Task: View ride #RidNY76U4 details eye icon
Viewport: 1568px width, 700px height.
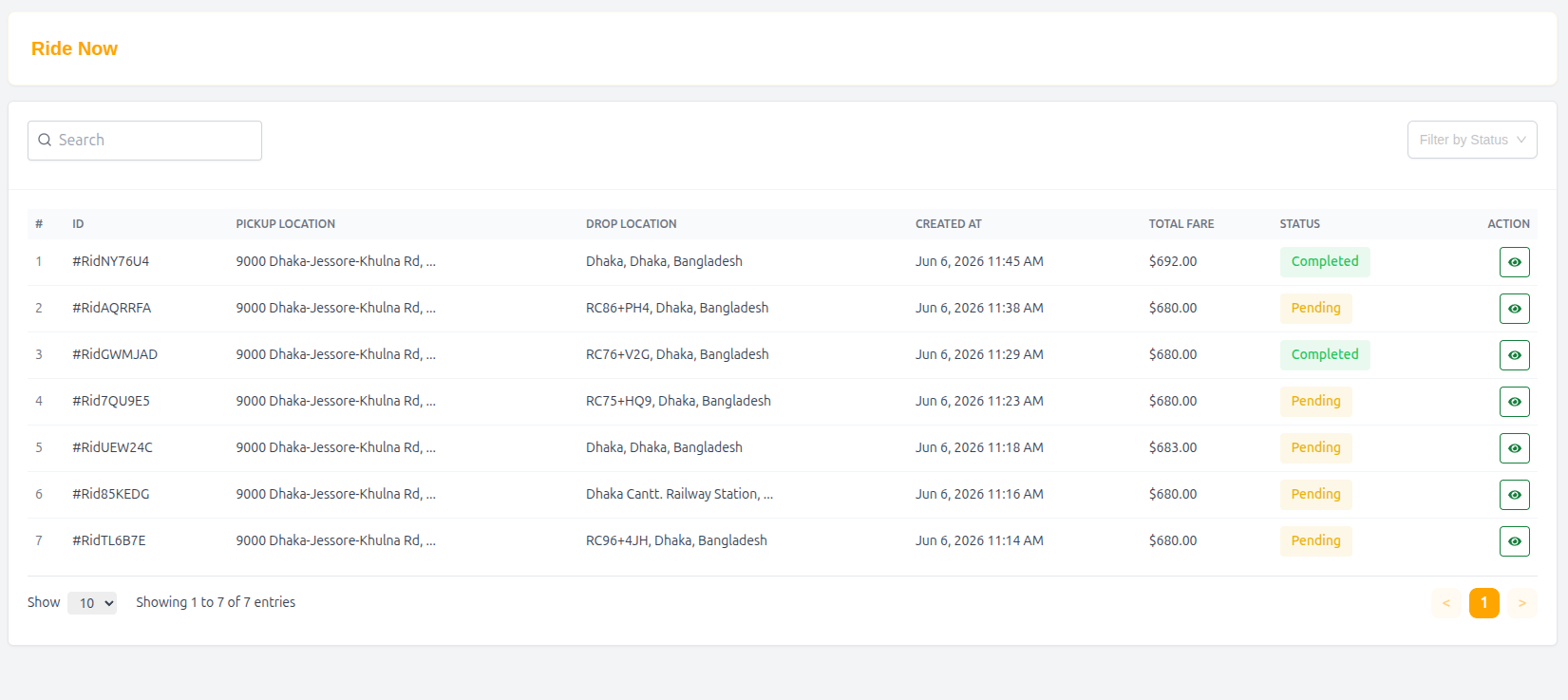Action: click(1514, 262)
